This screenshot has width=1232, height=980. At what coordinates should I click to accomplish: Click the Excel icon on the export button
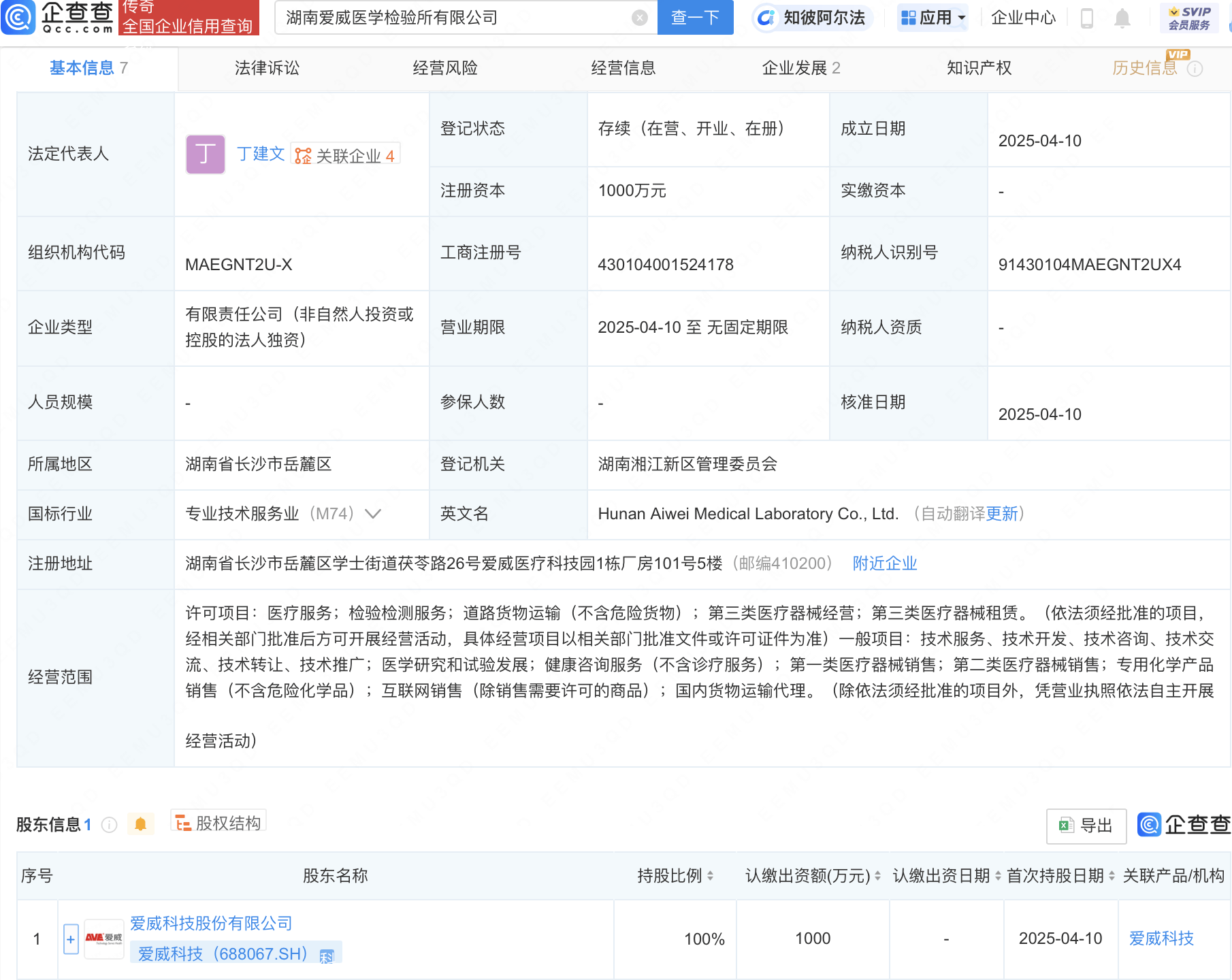tap(1067, 826)
